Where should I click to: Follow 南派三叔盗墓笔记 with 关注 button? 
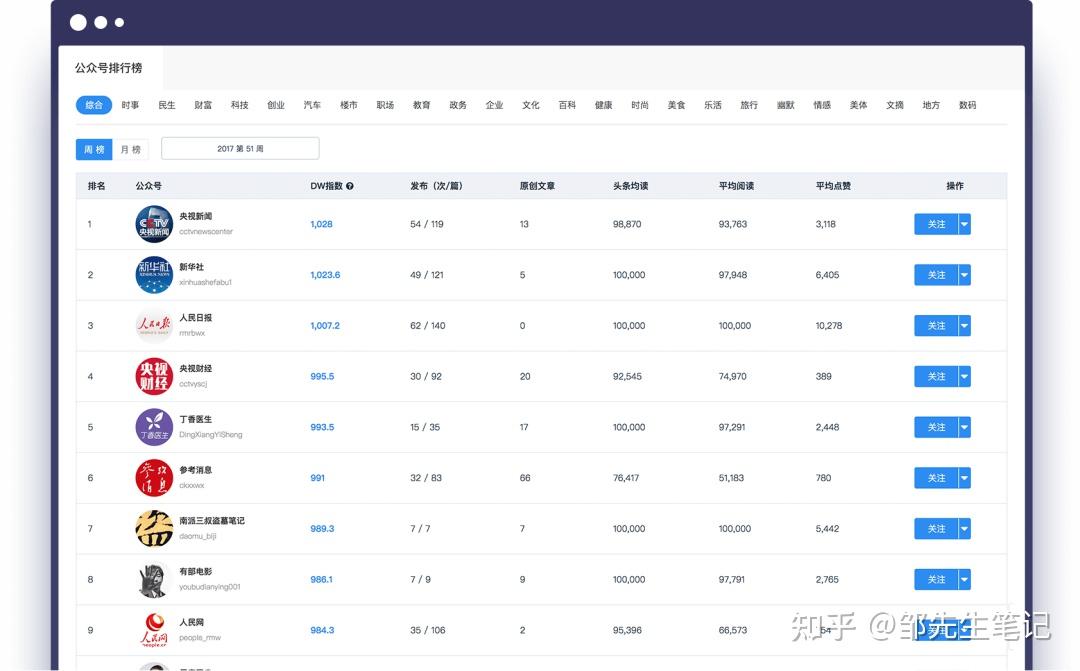(936, 528)
